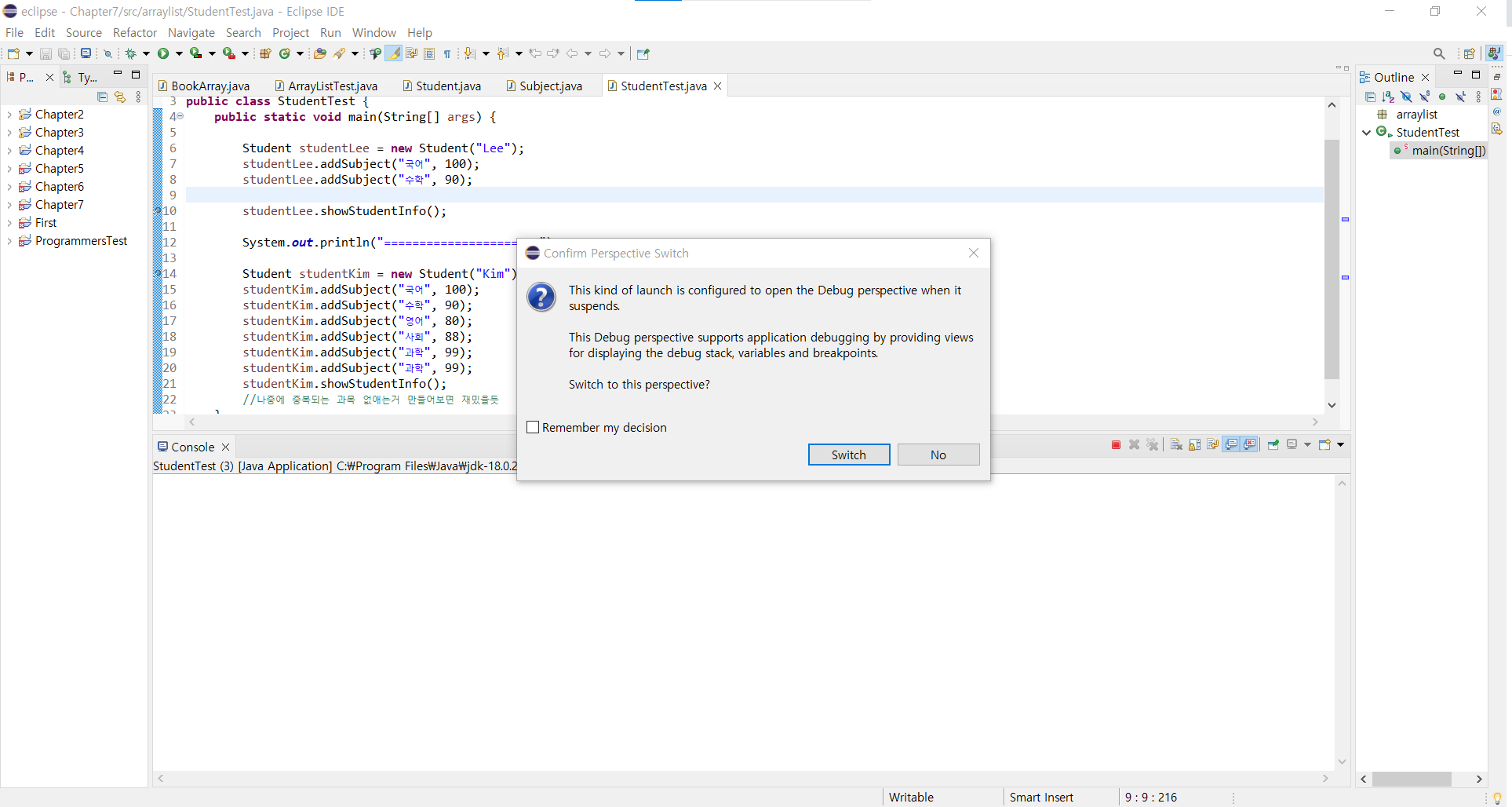Toggle Link with Editor in Package Explorer

click(x=120, y=97)
